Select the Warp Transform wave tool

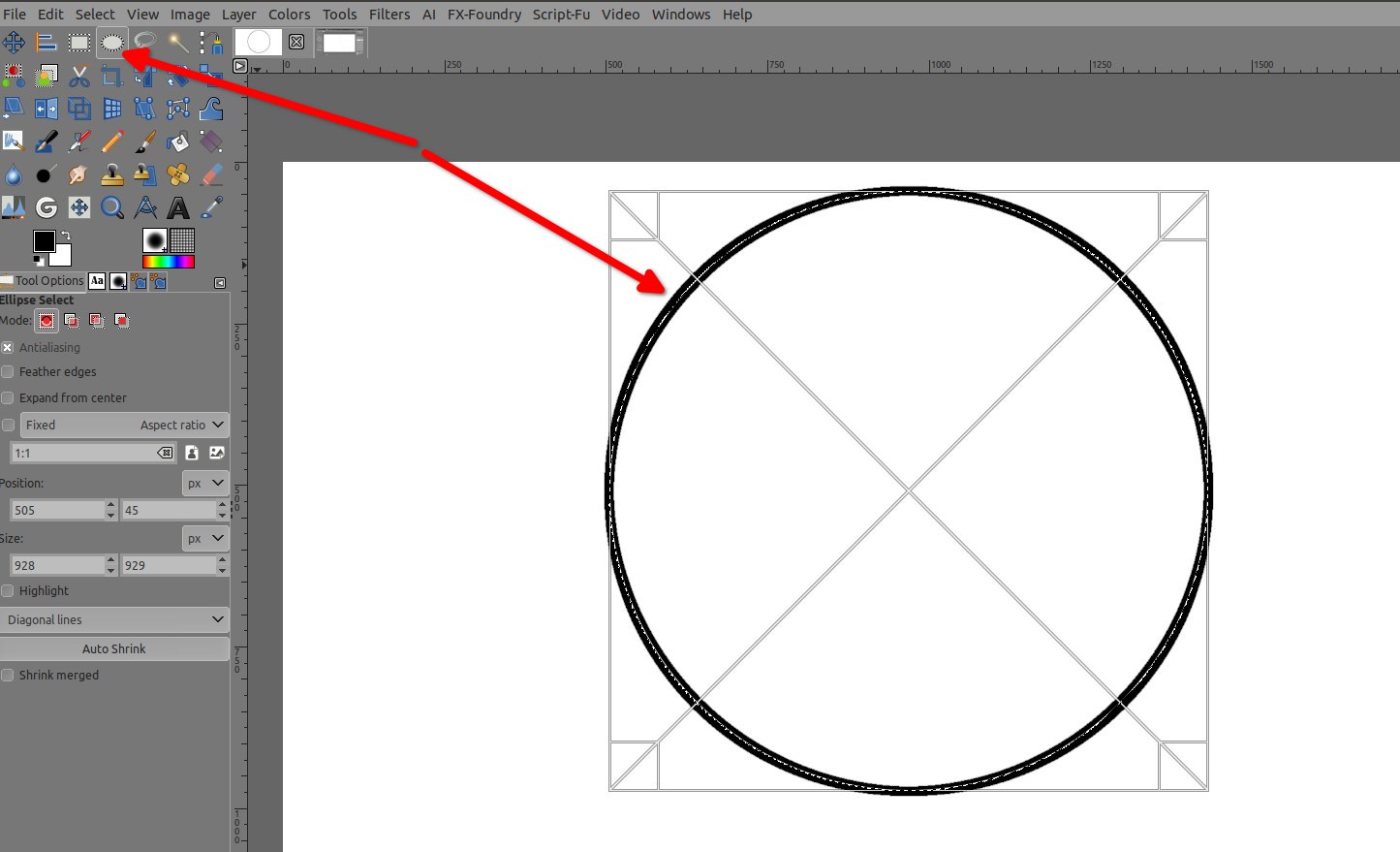pos(211,108)
